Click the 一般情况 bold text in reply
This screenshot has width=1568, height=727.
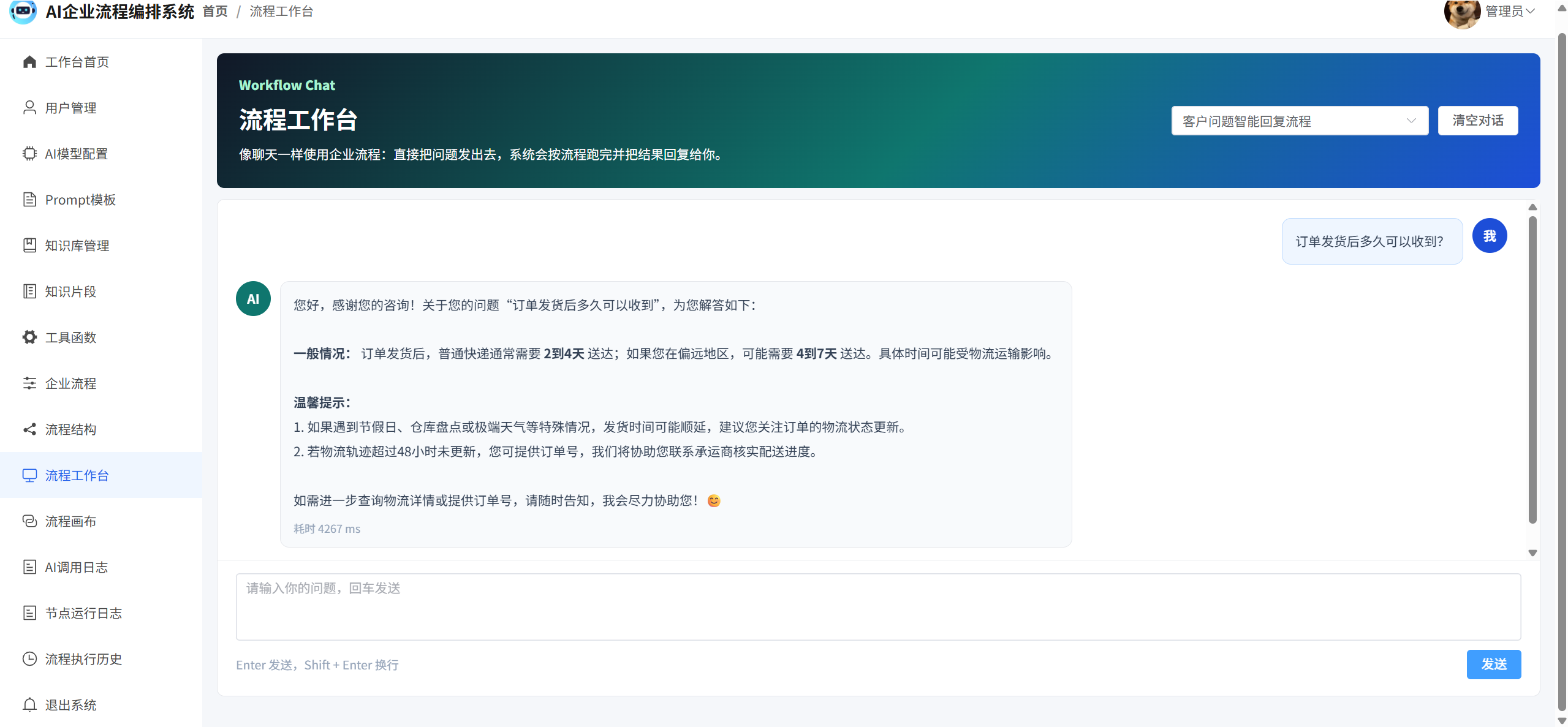click(322, 353)
